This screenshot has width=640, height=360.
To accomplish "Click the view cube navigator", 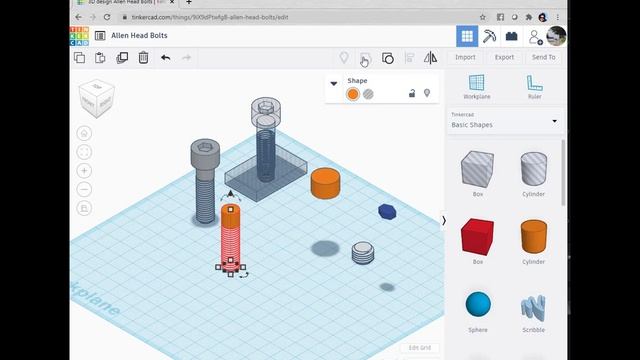I will [x=97, y=98].
